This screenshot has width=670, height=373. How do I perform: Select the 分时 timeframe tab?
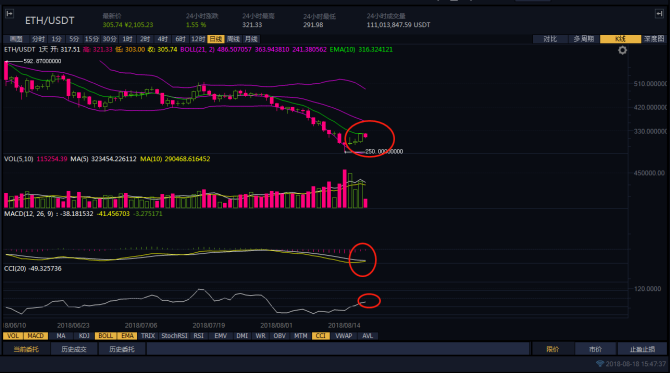tap(38, 39)
